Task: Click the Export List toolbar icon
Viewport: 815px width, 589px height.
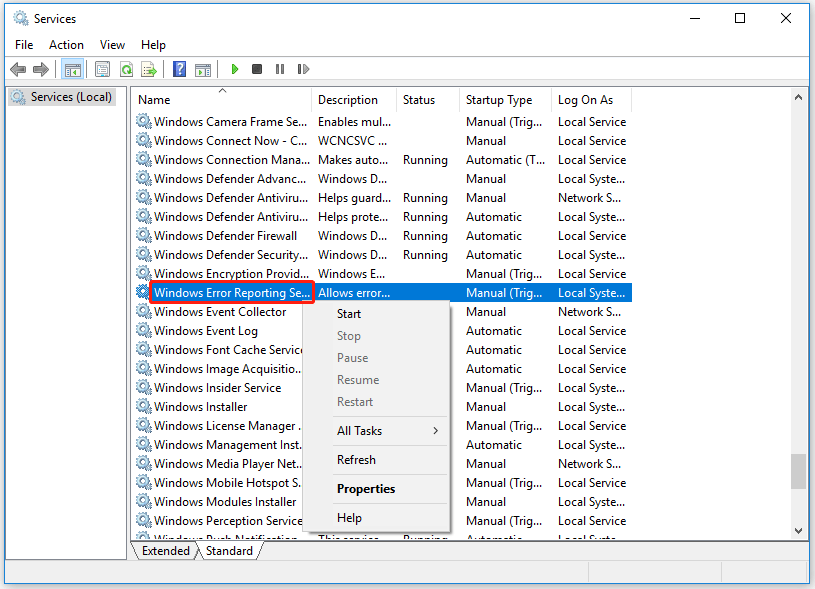Action: [150, 69]
